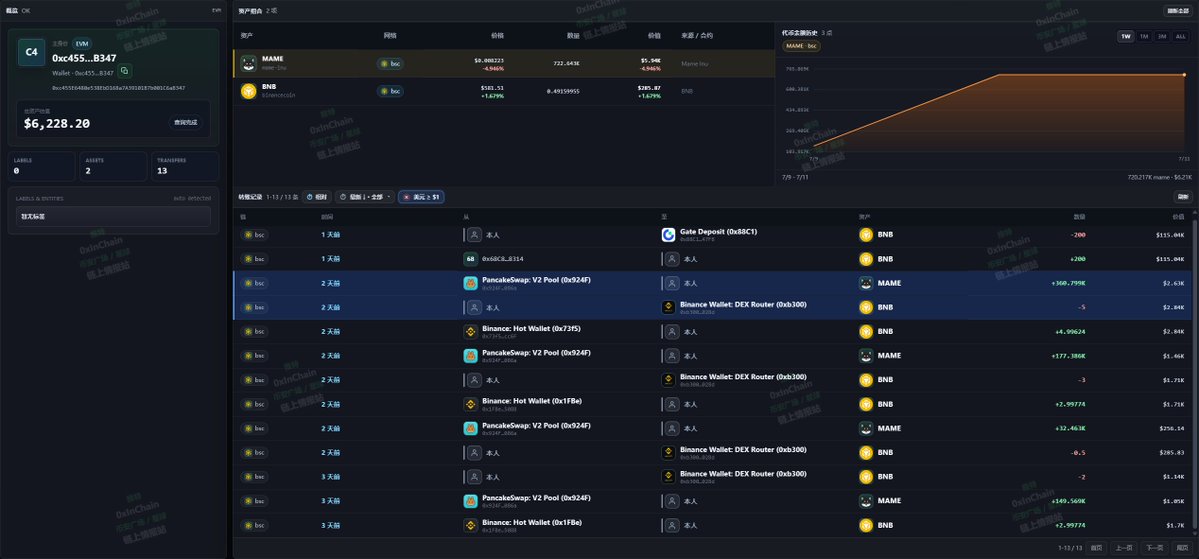Click the LABELS count card
1199x559 pixels.
42,166
